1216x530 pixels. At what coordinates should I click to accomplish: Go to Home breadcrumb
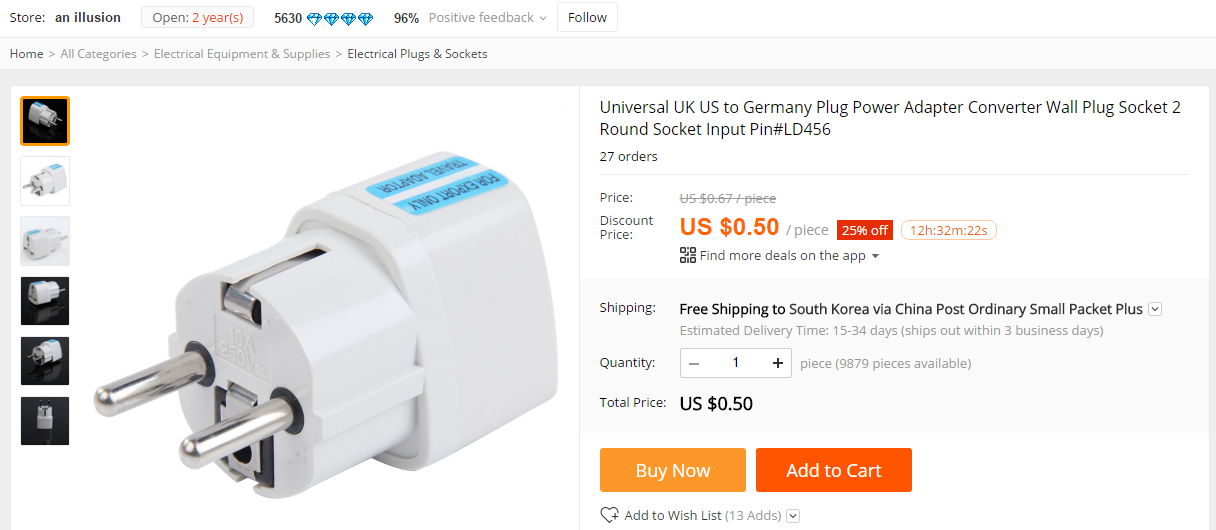tap(26, 54)
